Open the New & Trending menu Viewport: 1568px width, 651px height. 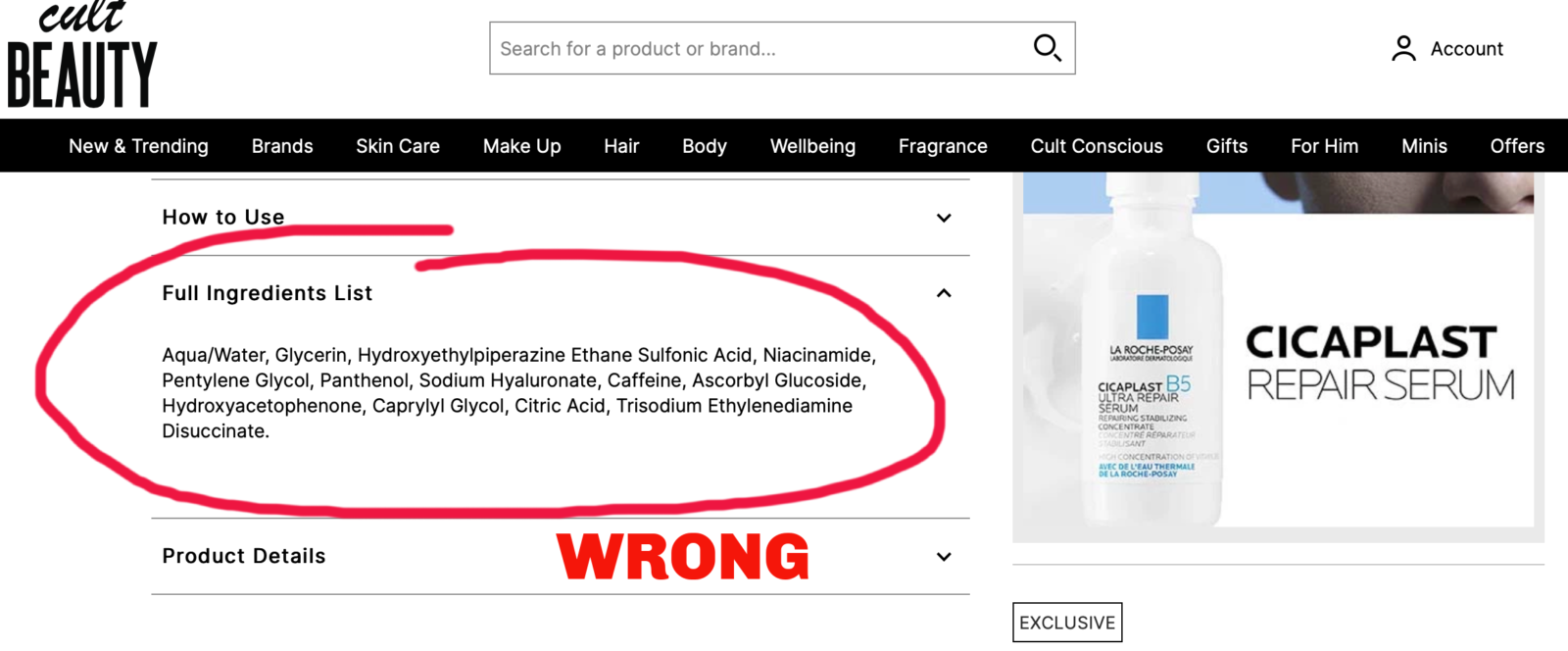[138, 146]
